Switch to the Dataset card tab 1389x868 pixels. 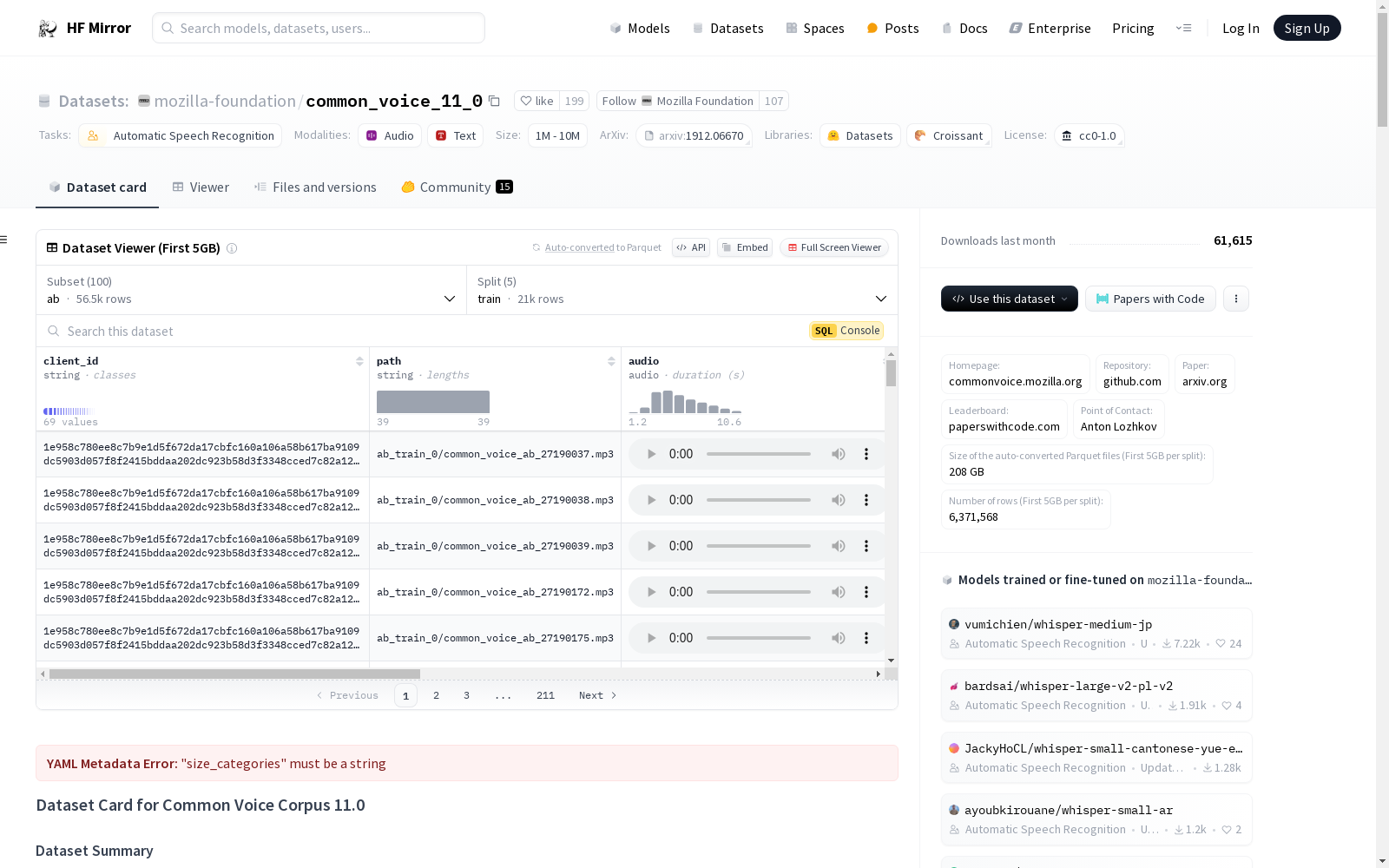pos(97,187)
